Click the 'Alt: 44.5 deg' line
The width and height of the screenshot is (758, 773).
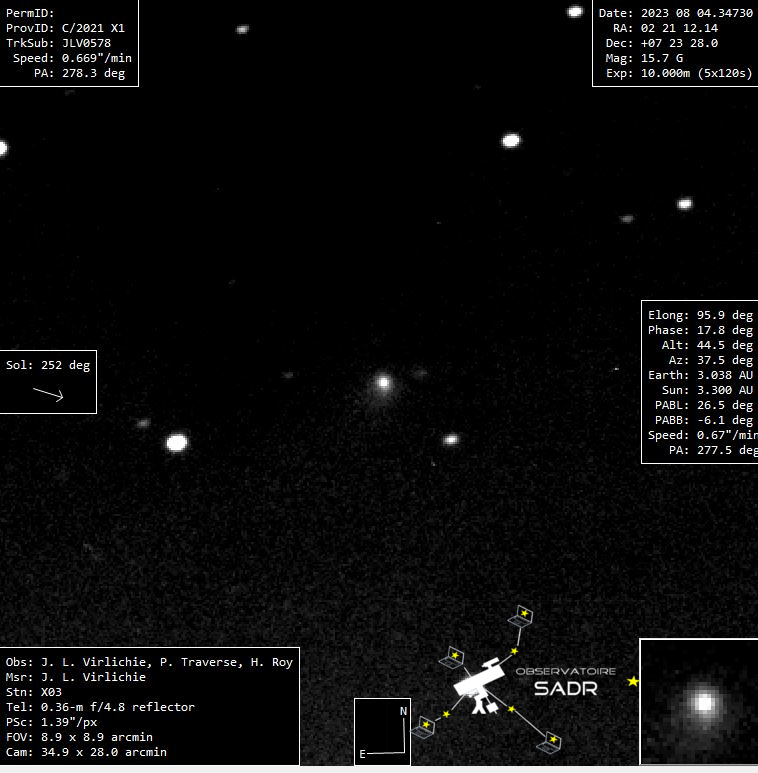(x=707, y=345)
